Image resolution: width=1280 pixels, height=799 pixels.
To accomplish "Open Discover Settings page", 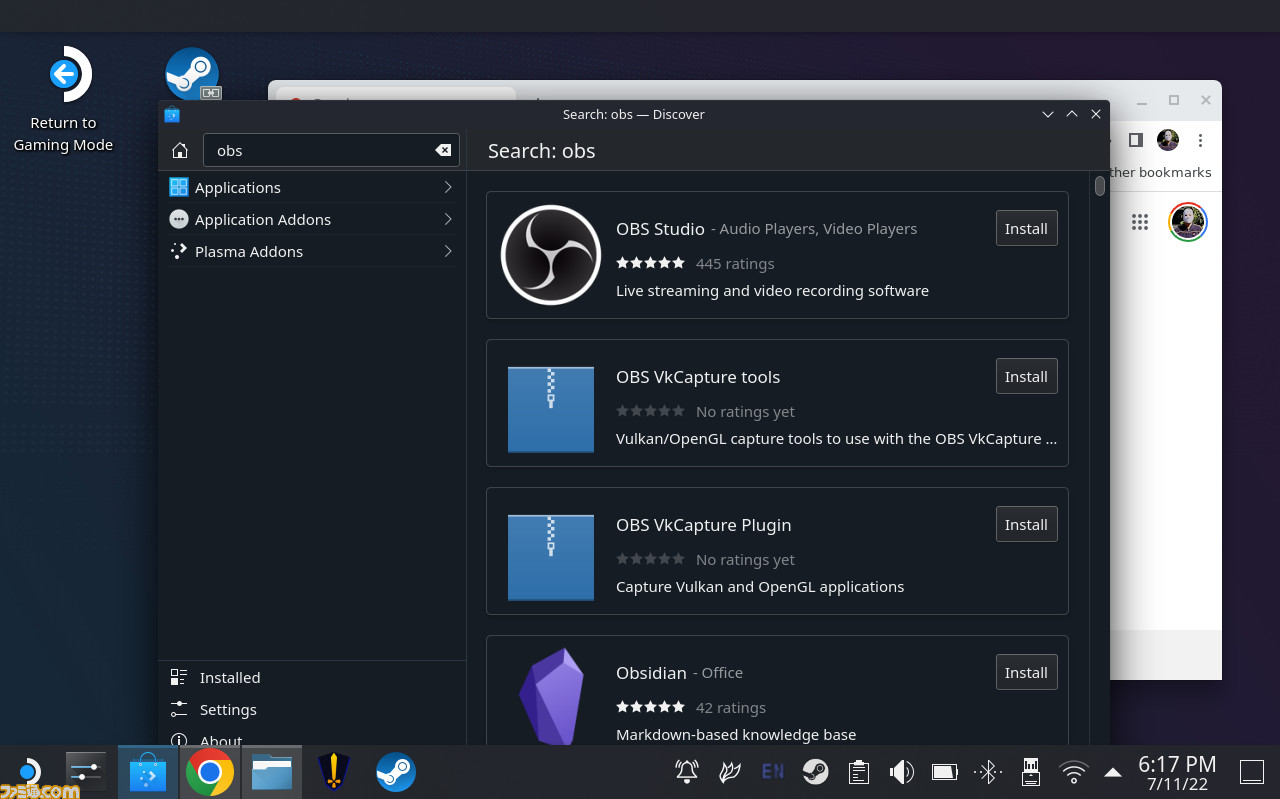I will (311, 709).
